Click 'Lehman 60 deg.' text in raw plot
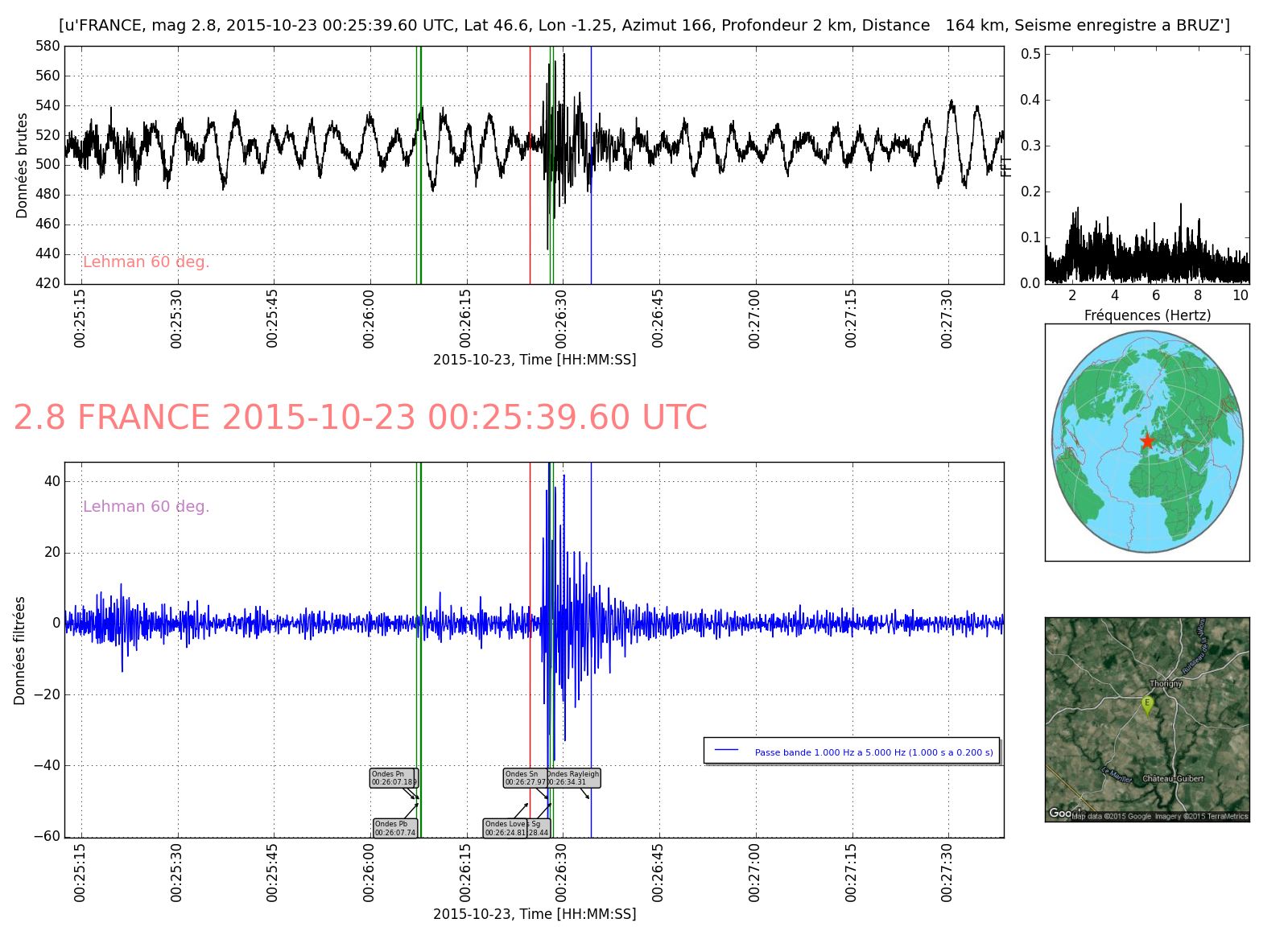Image resolution: width=1288 pixels, height=931 pixels. pos(146,262)
